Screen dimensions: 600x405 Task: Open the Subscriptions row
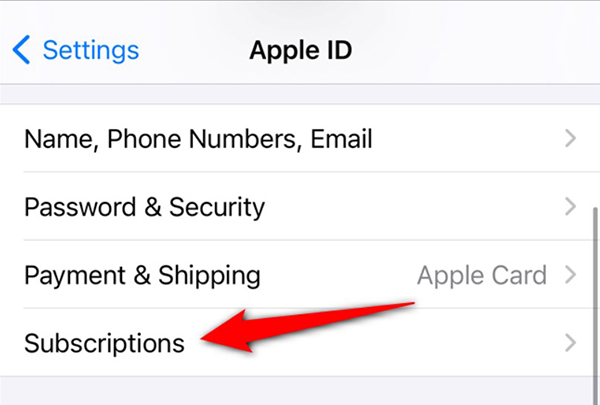tap(300, 343)
